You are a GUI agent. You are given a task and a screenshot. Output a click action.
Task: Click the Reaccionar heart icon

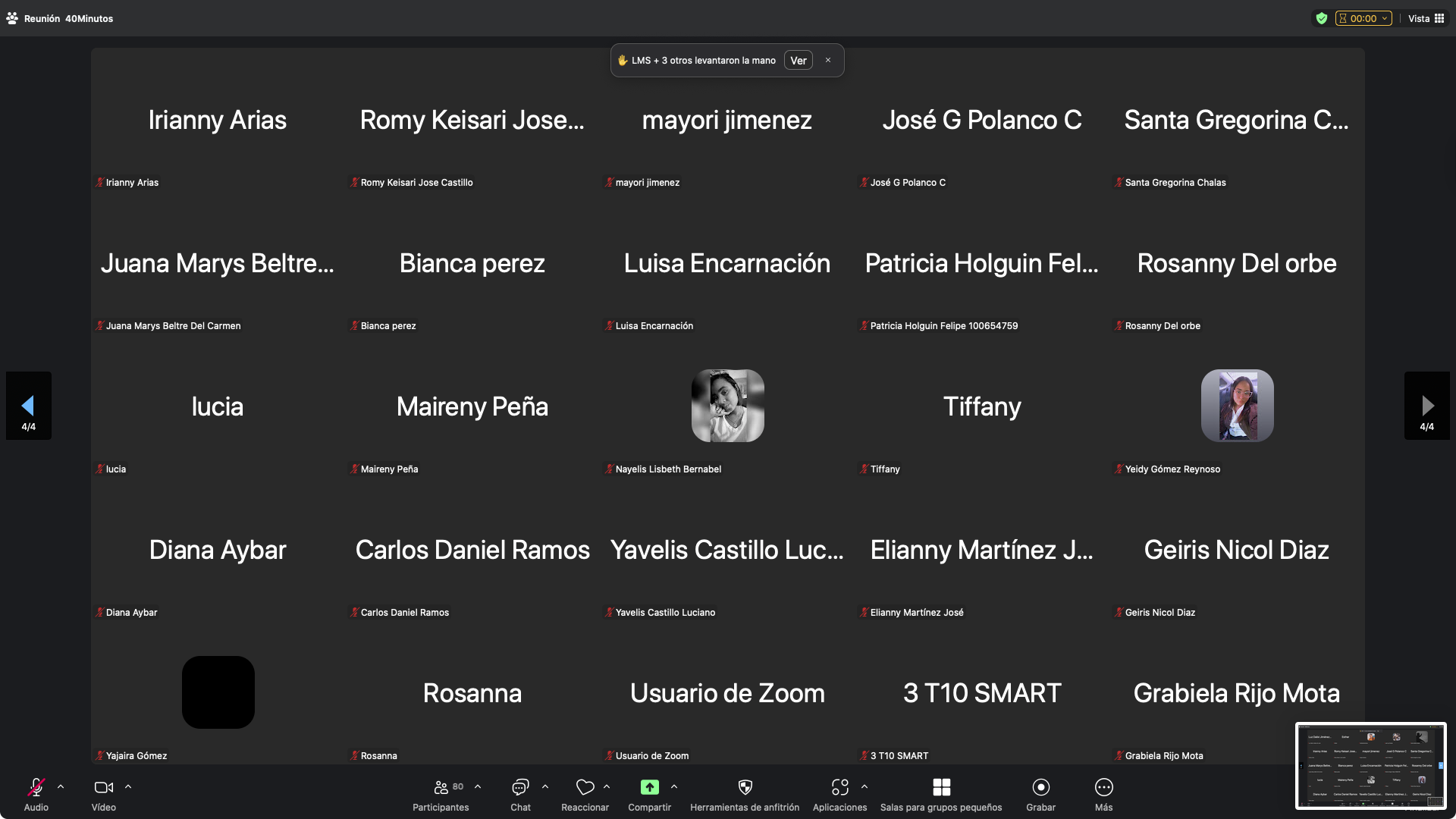tap(585, 787)
